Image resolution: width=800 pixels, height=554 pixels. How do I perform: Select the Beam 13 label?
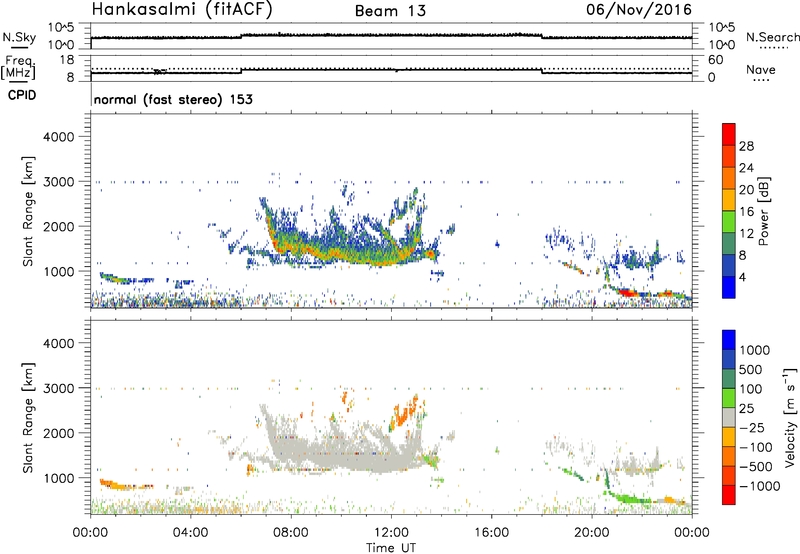390,11
